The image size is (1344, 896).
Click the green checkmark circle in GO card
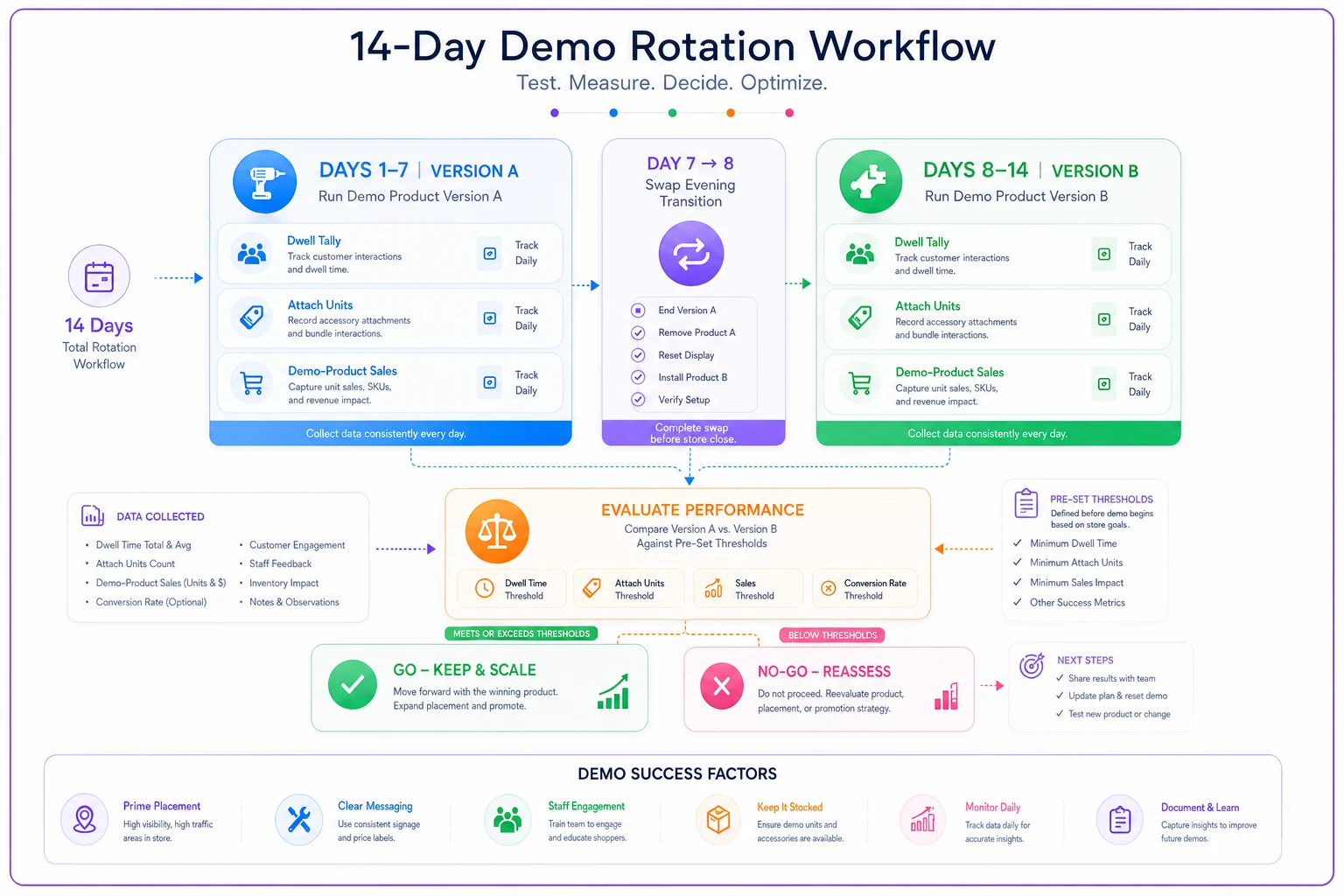pyautogui.click(x=353, y=685)
